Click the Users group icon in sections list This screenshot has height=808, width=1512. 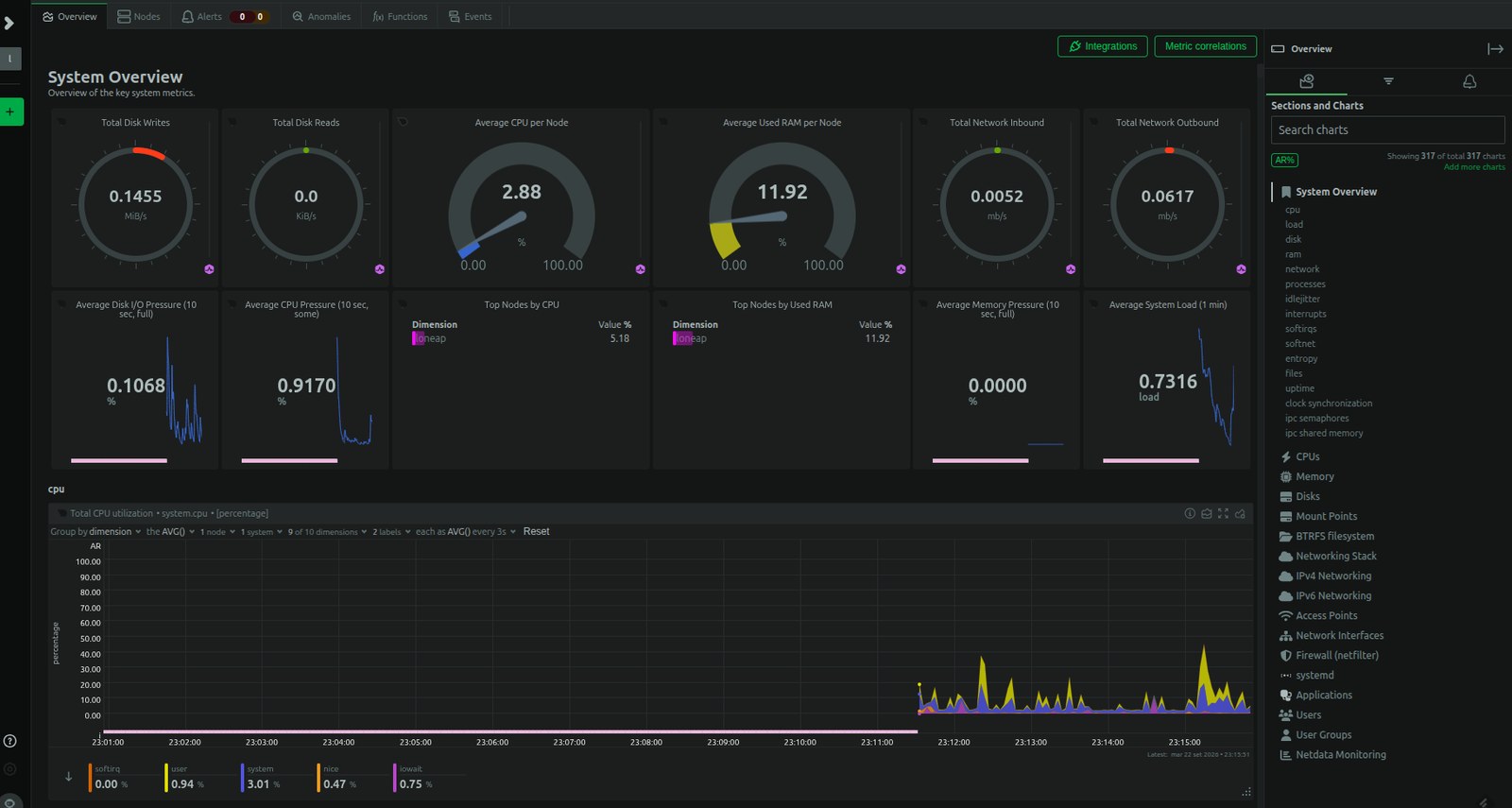point(1285,715)
